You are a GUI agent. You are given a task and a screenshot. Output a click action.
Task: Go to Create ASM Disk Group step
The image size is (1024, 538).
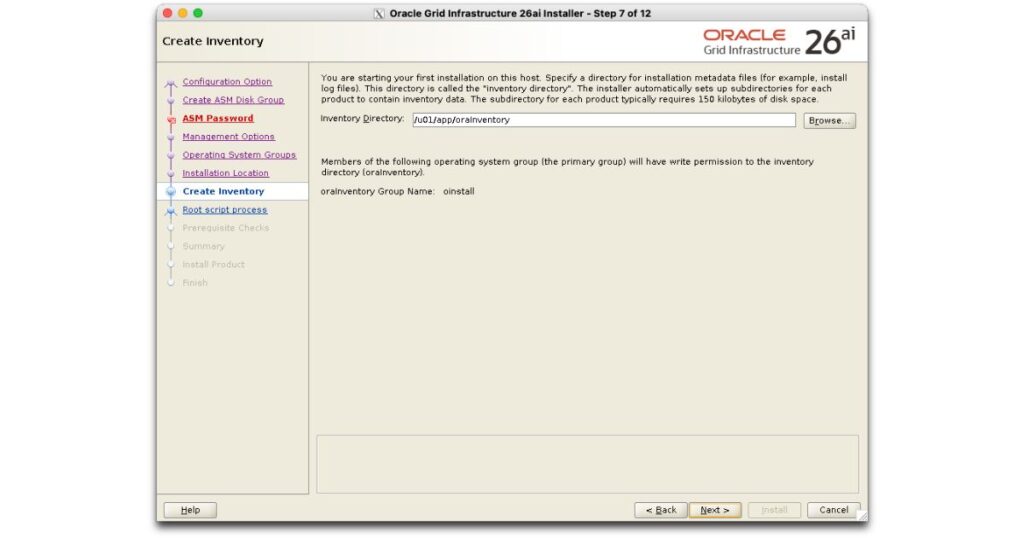tap(233, 100)
